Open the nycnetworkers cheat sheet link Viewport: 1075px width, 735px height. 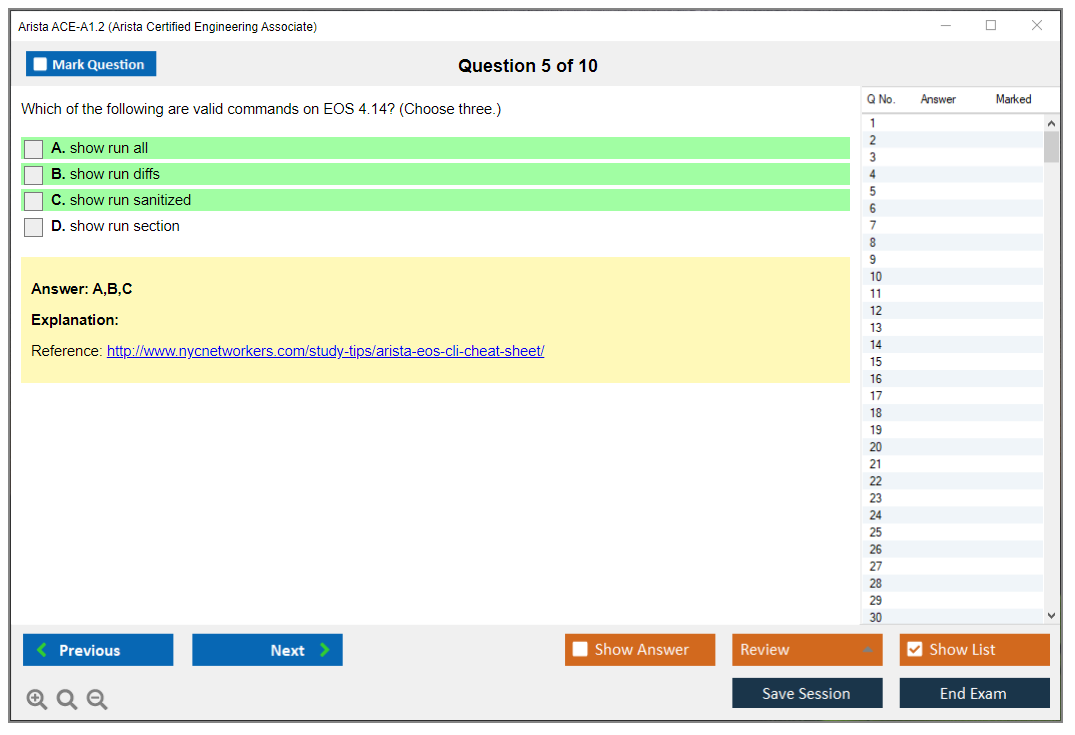coord(325,351)
